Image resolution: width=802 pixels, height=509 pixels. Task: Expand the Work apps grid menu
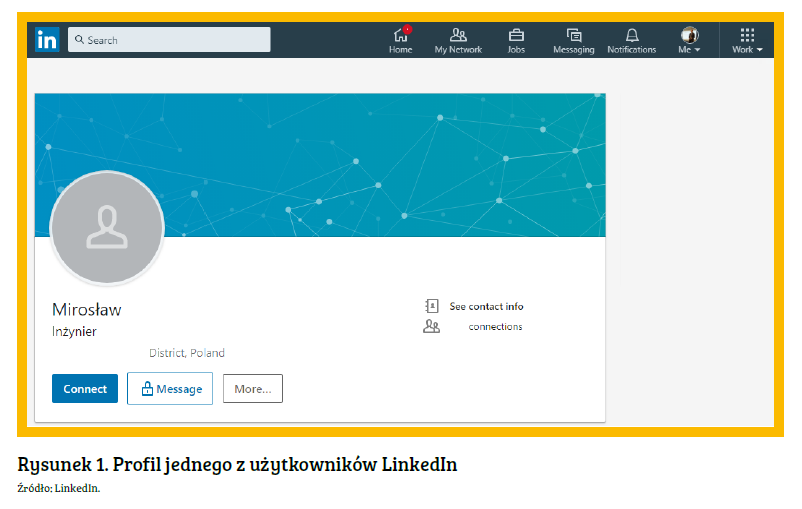click(x=747, y=40)
